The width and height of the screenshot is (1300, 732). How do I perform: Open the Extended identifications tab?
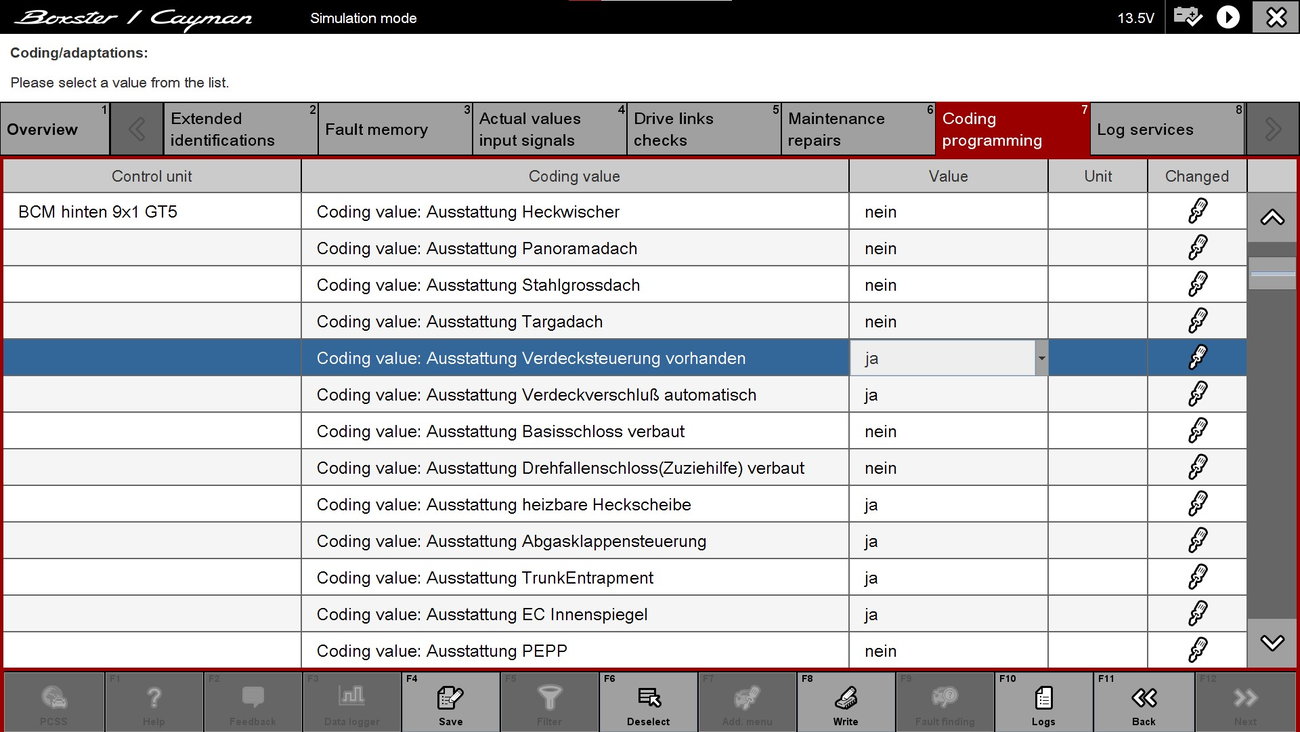tap(240, 129)
